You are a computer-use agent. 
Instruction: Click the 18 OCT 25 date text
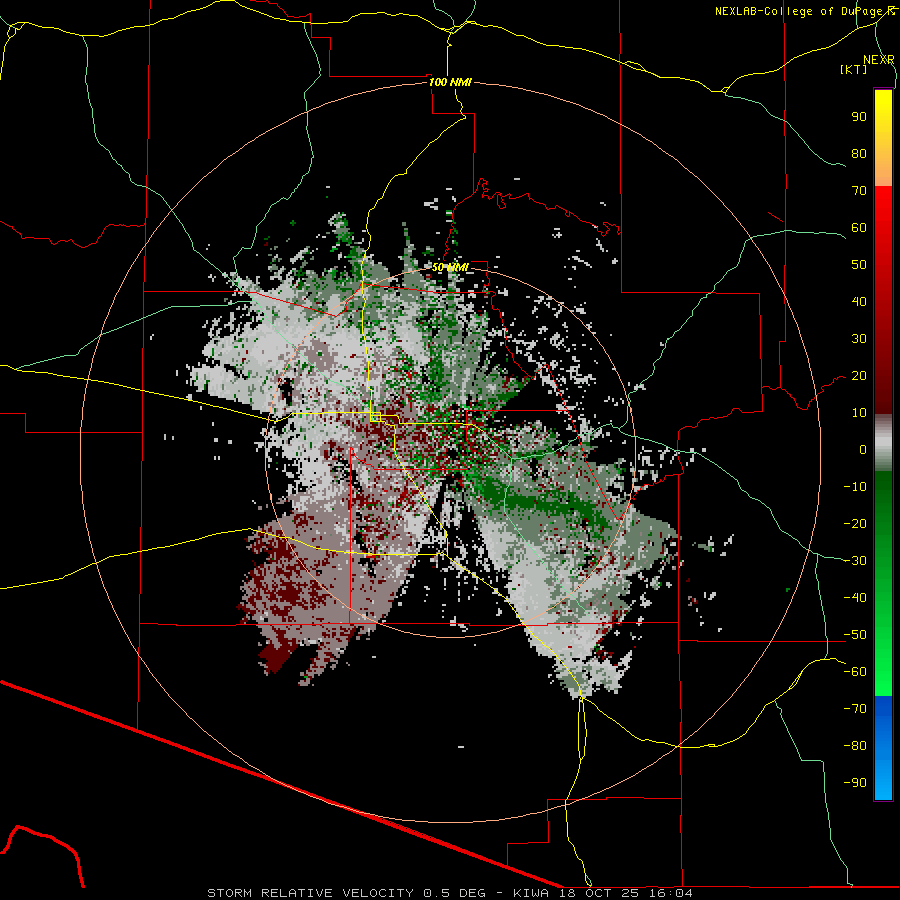coord(599,893)
